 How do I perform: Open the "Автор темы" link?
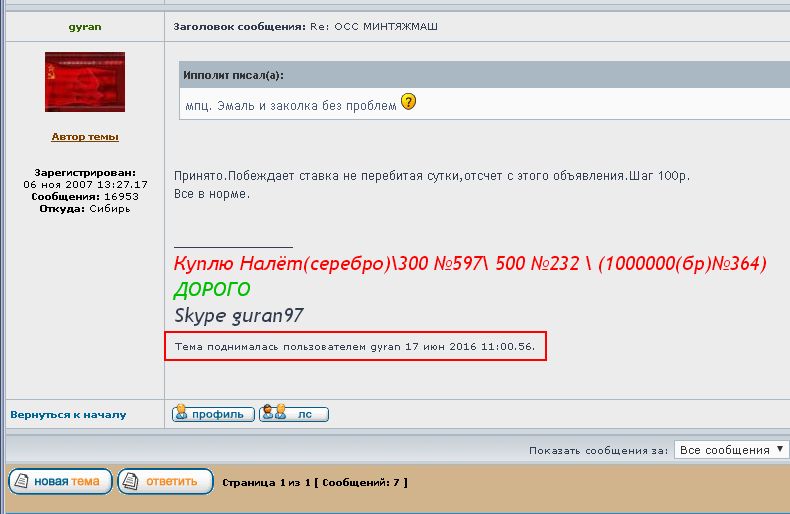point(85,137)
